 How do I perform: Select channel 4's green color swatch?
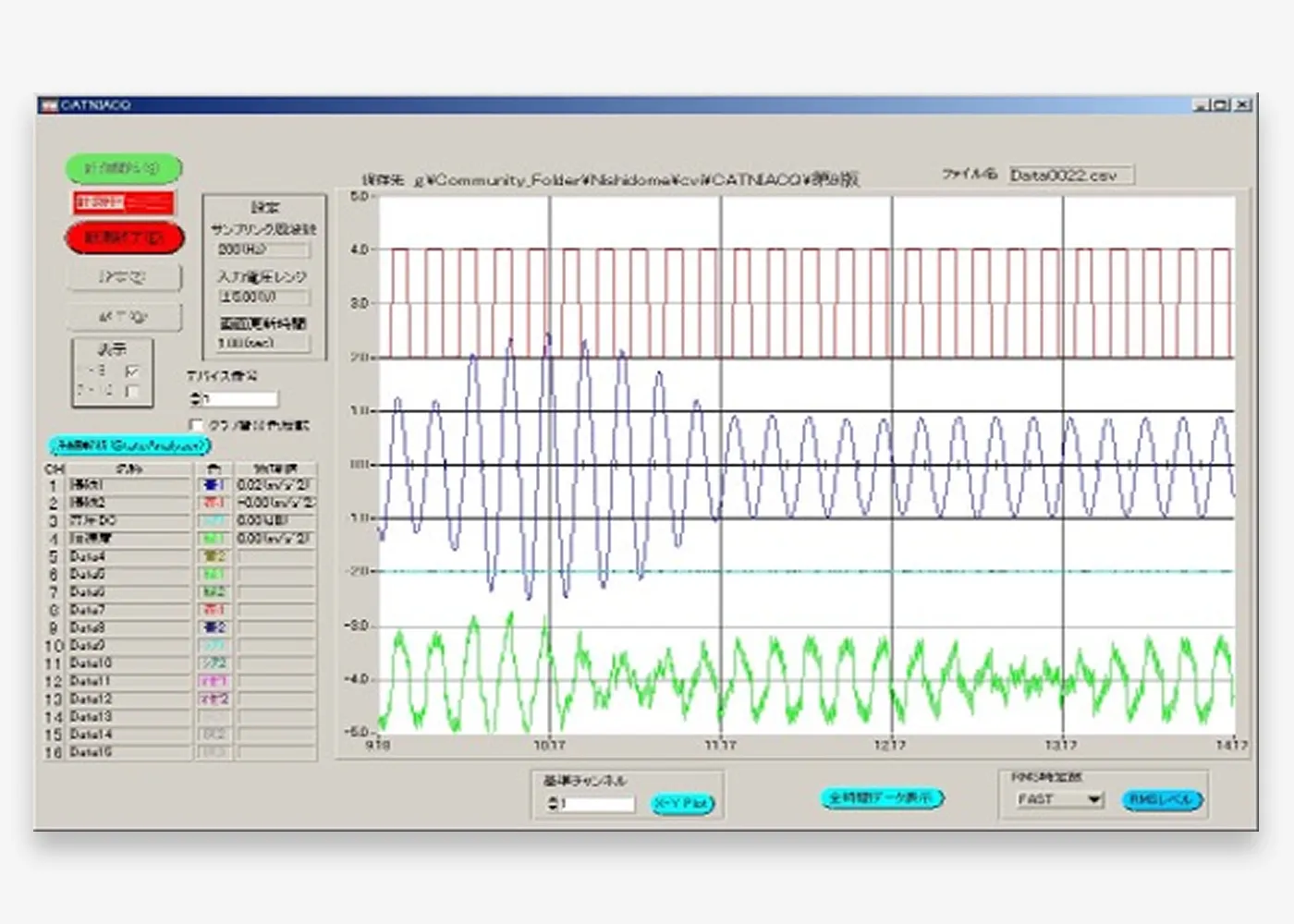pos(212,538)
